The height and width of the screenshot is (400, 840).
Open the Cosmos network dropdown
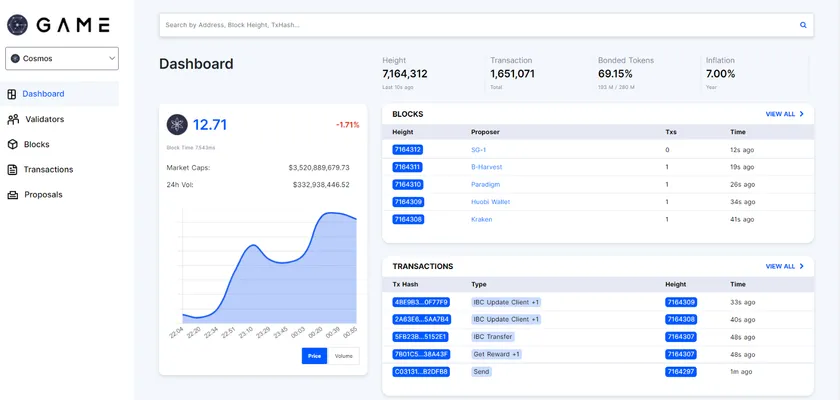62,59
